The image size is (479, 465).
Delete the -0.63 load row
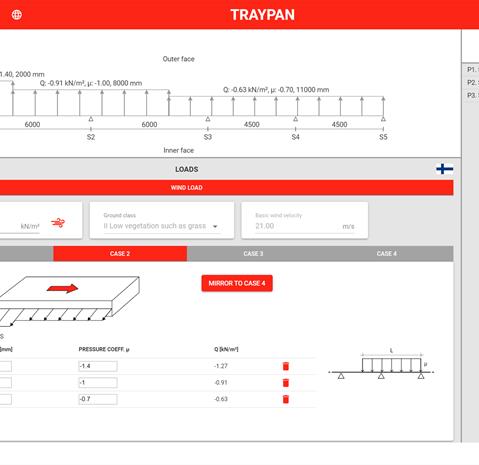click(286, 399)
